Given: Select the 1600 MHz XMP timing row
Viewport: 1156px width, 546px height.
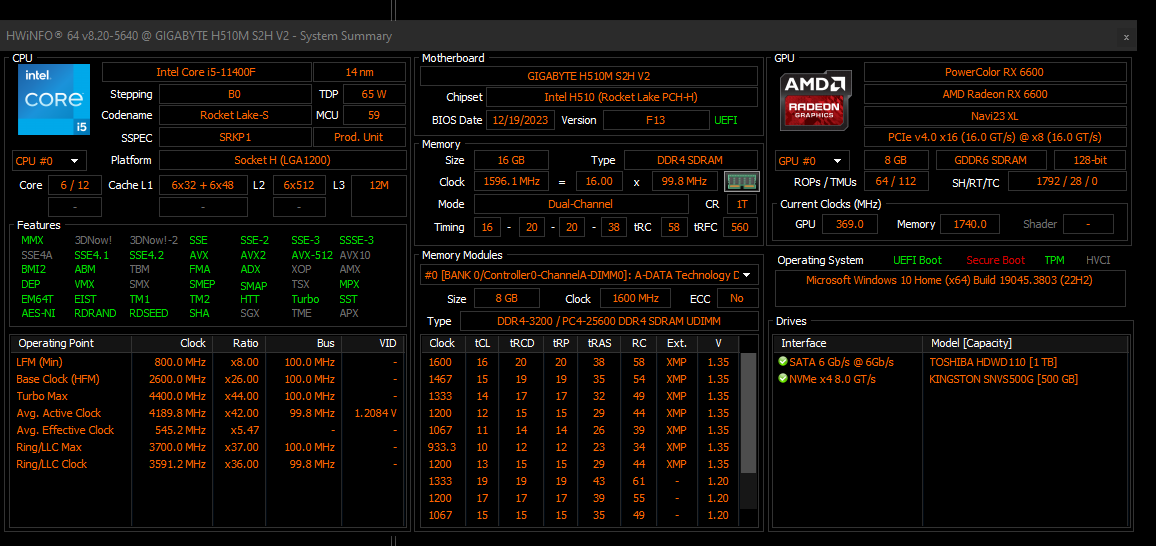Looking at the screenshot, I should pyautogui.click(x=580, y=362).
